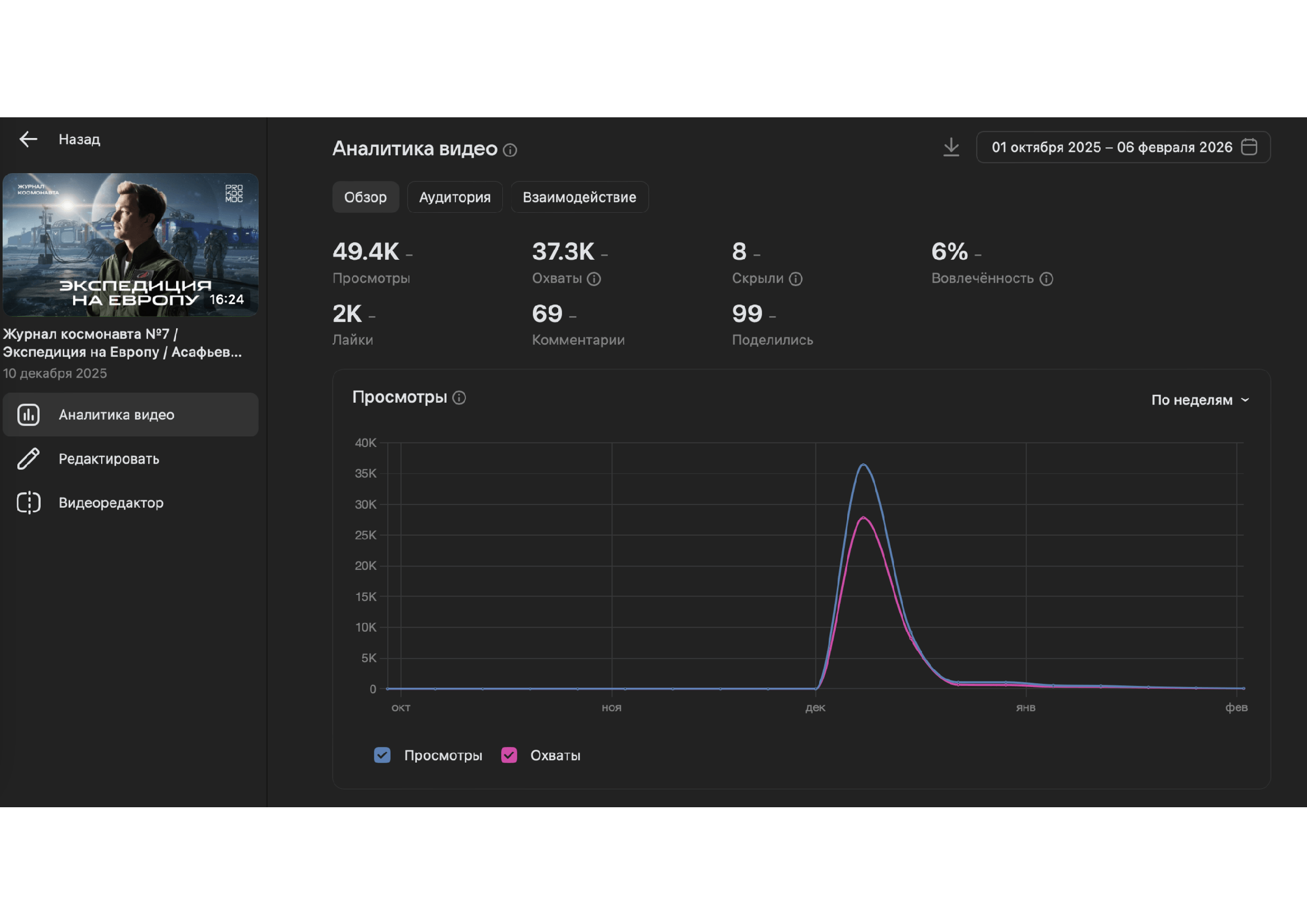The width and height of the screenshot is (1307, 924).
Task: Open the calendar icon in date range
Action: 1249,147
